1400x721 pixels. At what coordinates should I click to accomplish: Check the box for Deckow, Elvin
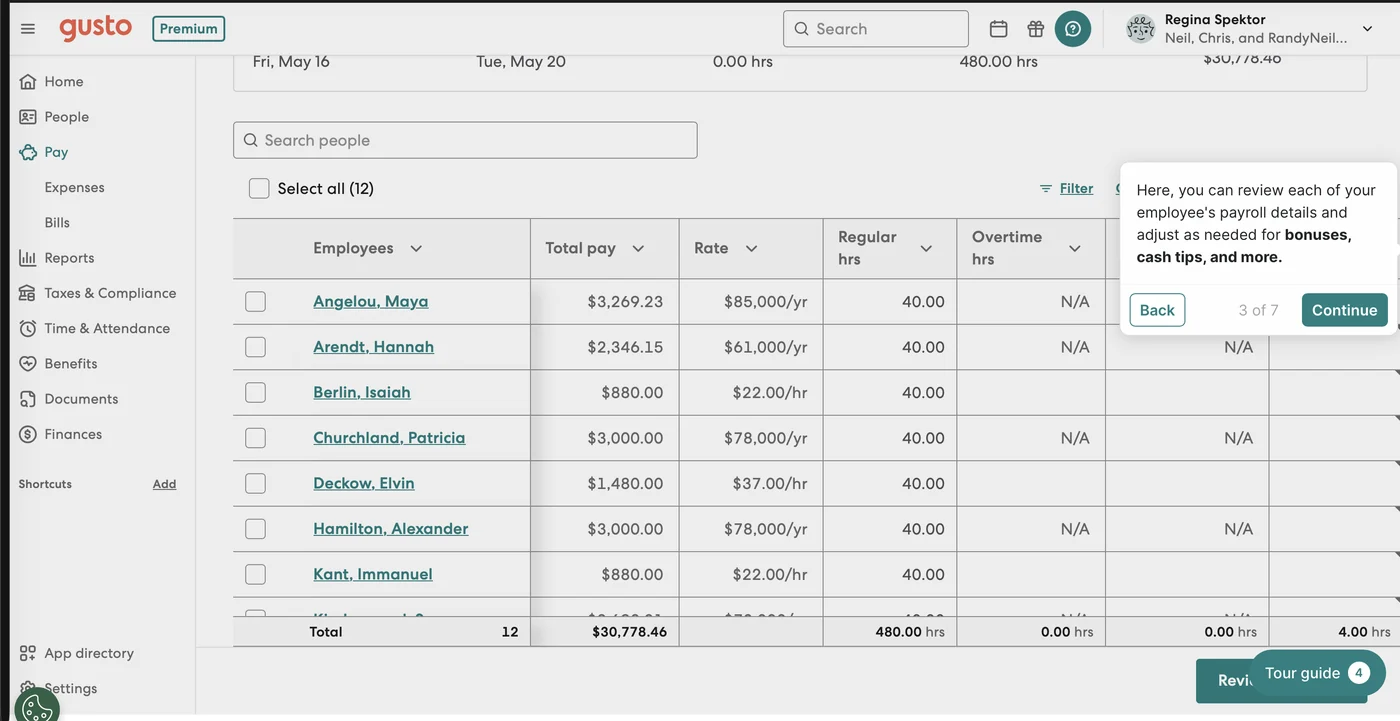click(x=256, y=483)
